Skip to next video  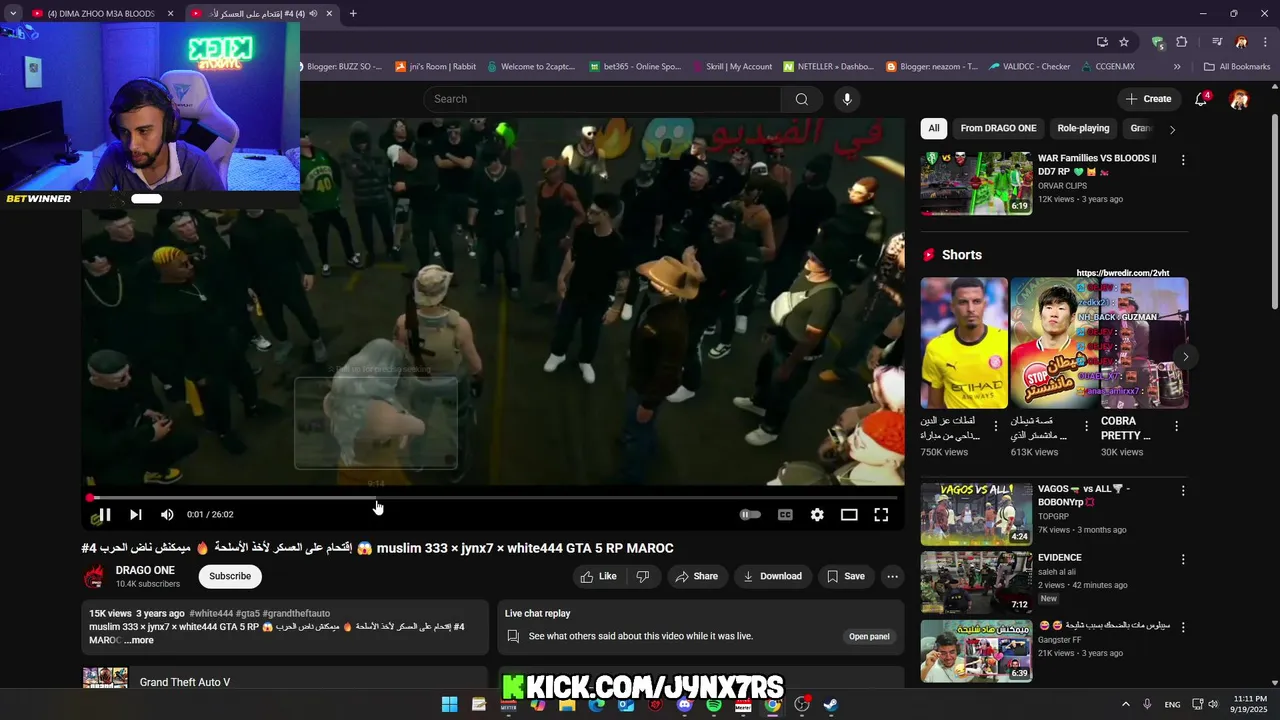(136, 515)
